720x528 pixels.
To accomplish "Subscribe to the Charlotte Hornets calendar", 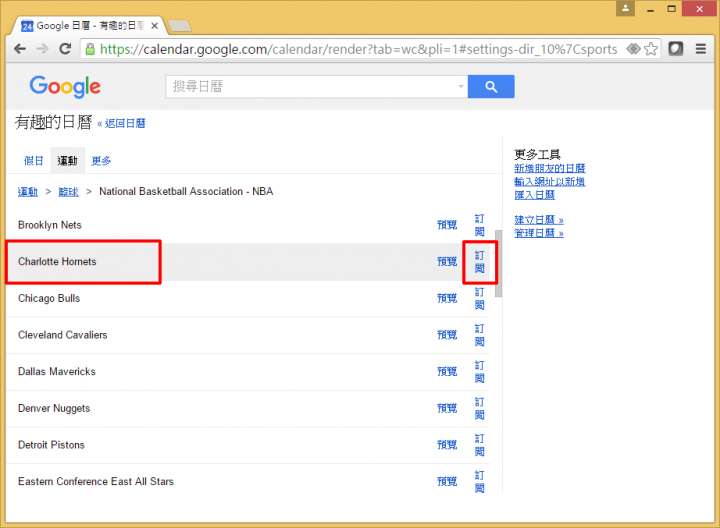I will [479, 262].
